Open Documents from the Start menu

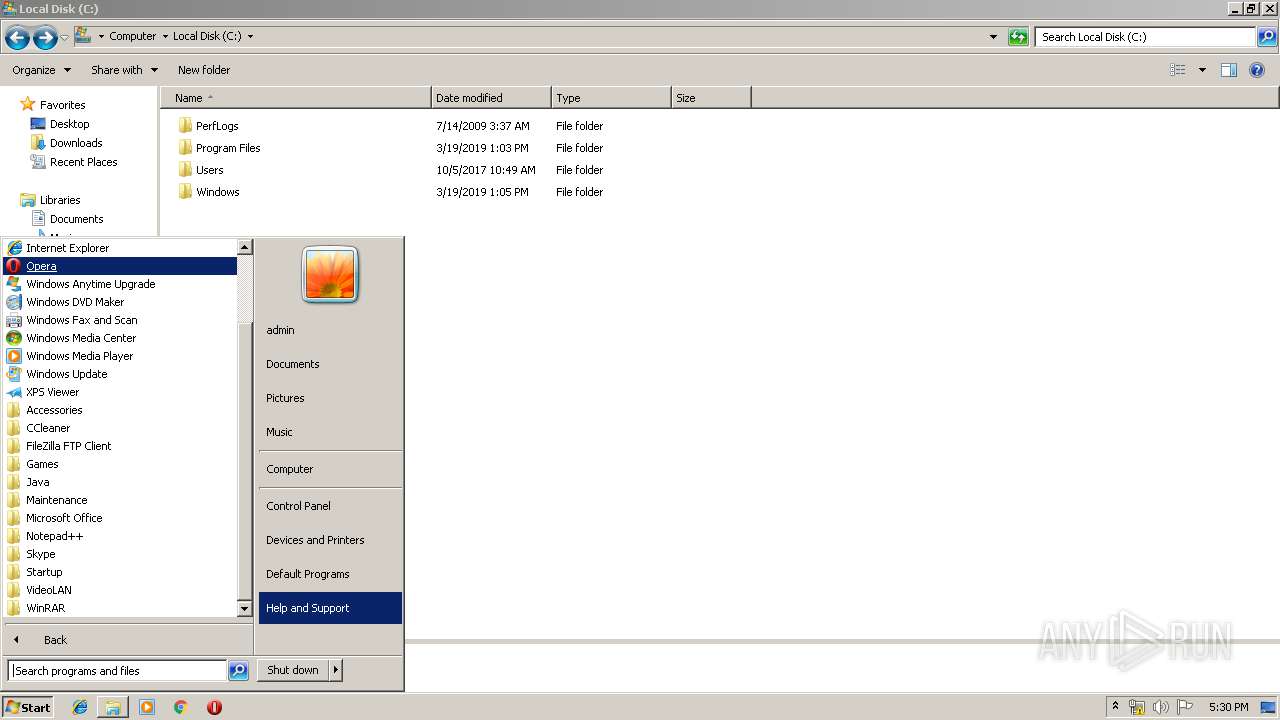click(330, 364)
